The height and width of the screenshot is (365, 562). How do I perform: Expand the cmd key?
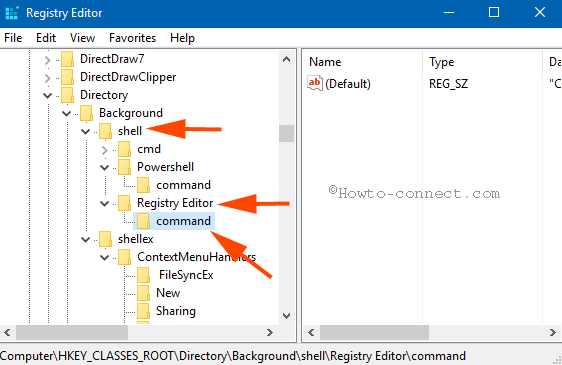[104, 150]
